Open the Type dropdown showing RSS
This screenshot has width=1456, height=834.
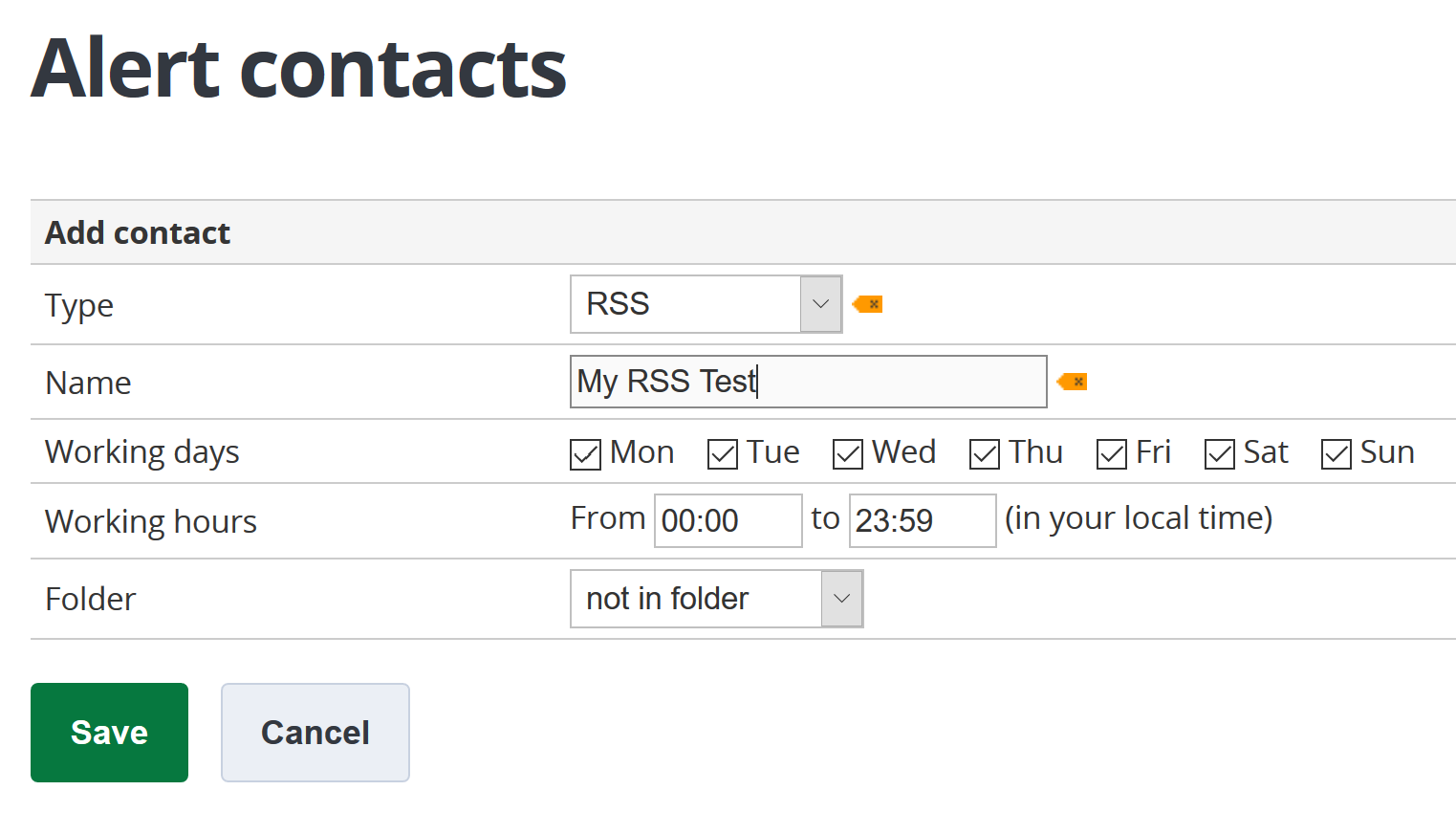click(706, 304)
